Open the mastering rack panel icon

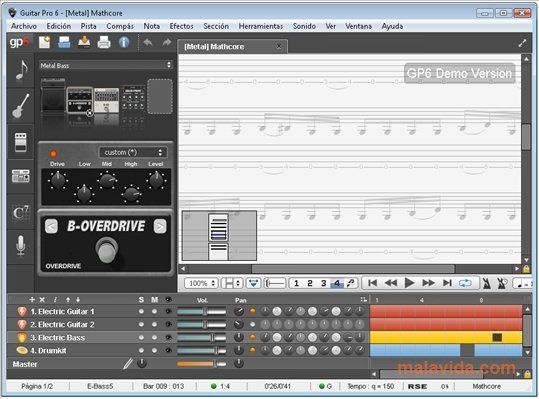(x=21, y=177)
